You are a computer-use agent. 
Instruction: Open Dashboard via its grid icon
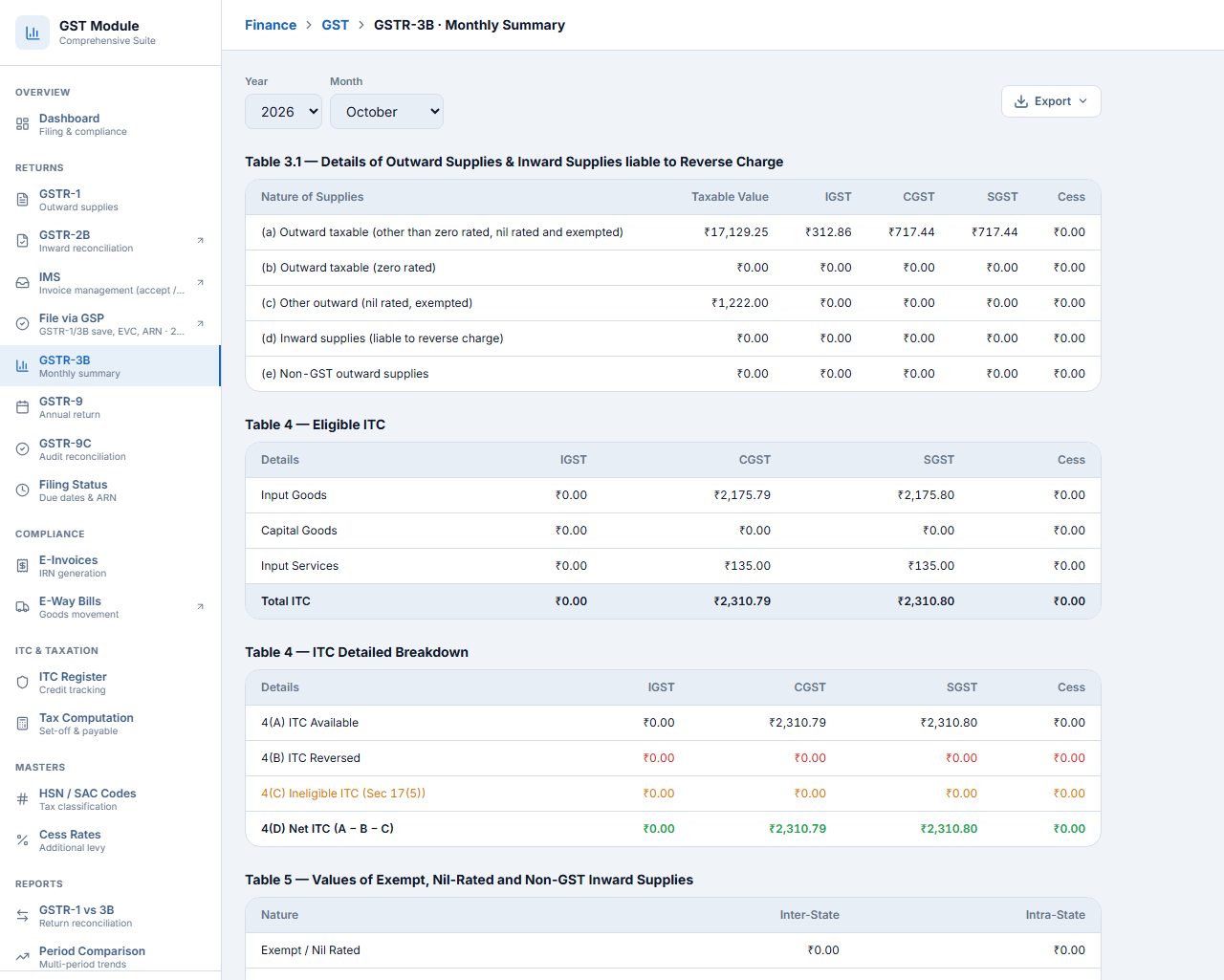(22, 124)
